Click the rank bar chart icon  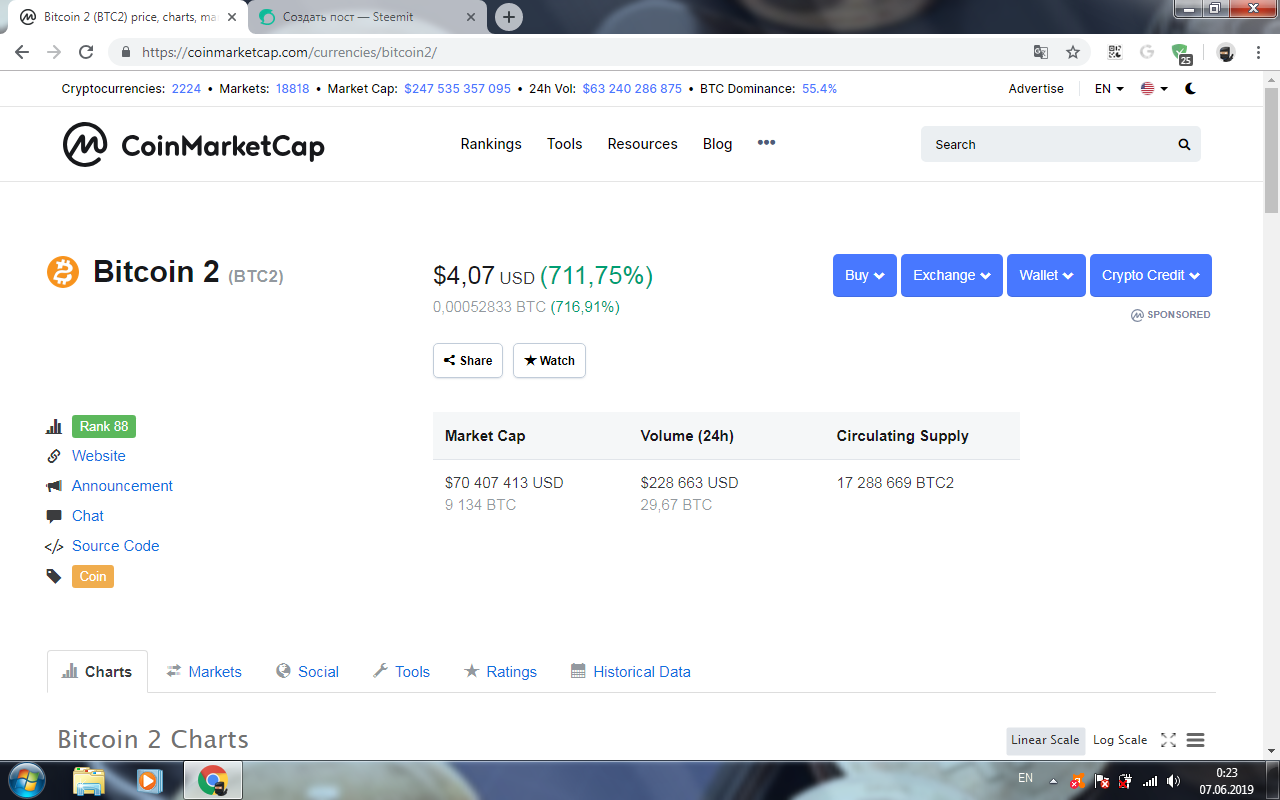(54, 427)
